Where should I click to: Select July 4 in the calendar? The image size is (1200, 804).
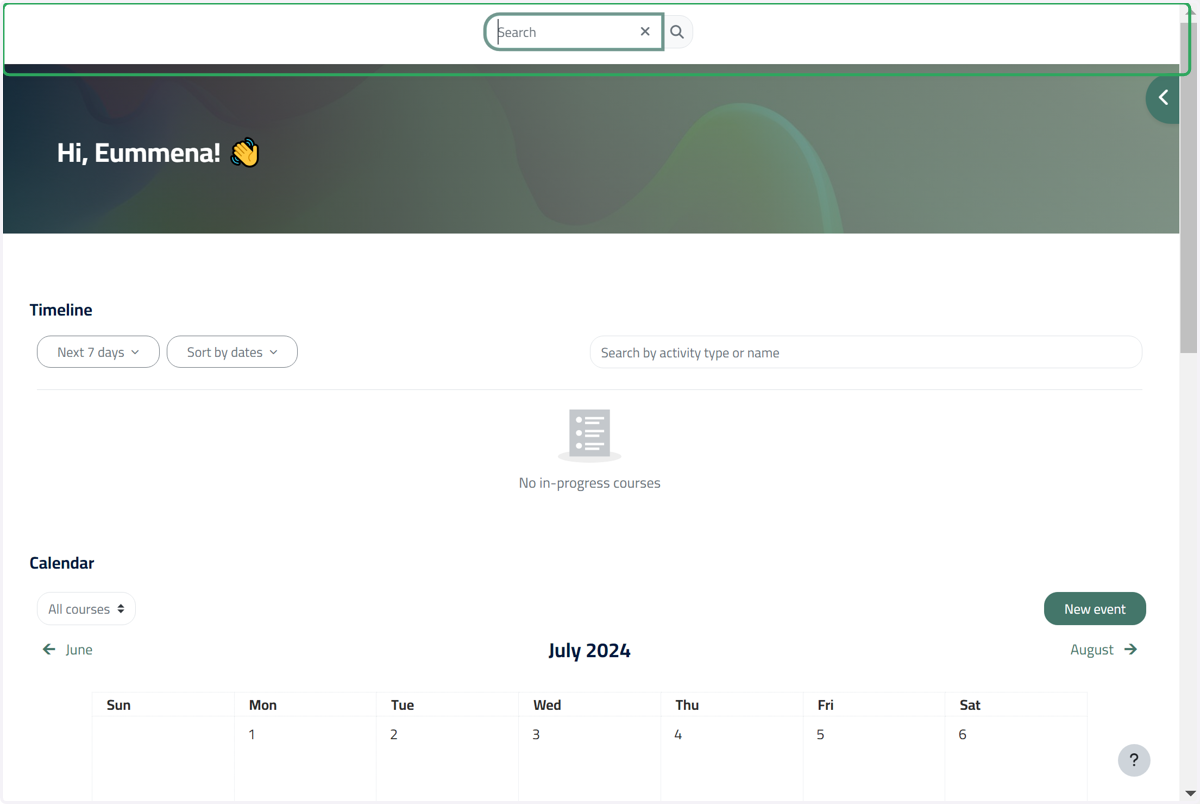tap(678, 735)
